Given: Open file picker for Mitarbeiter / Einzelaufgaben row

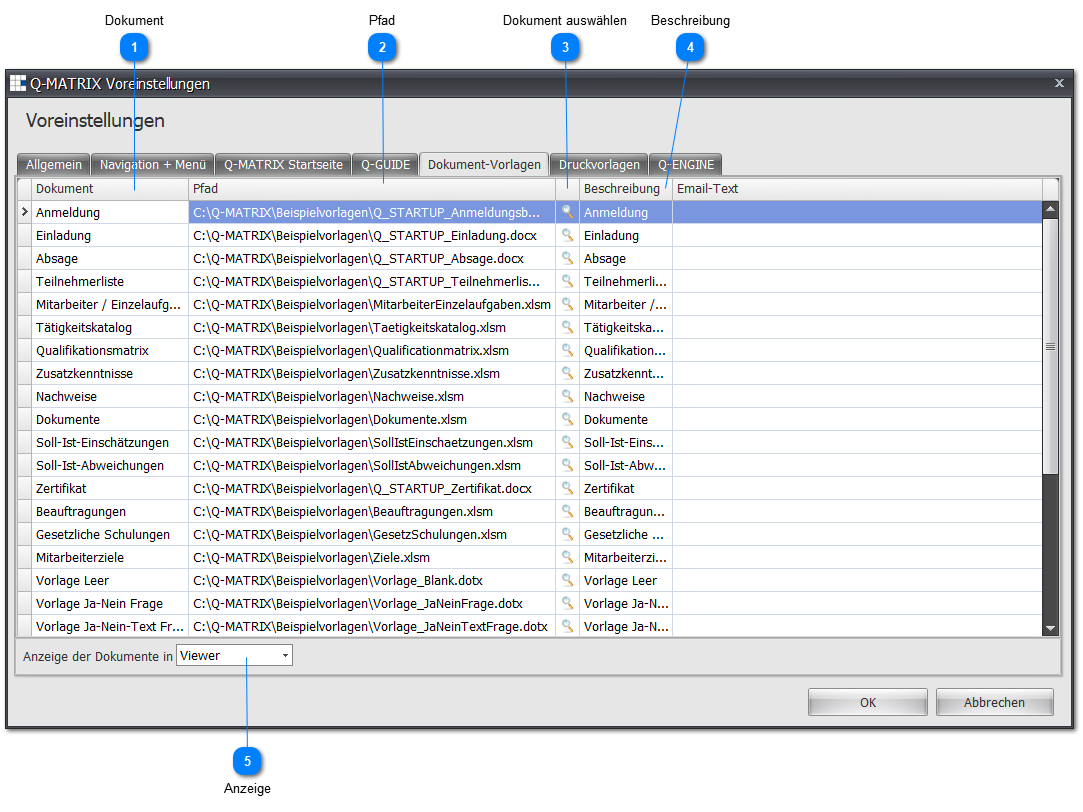Looking at the screenshot, I should point(567,304).
